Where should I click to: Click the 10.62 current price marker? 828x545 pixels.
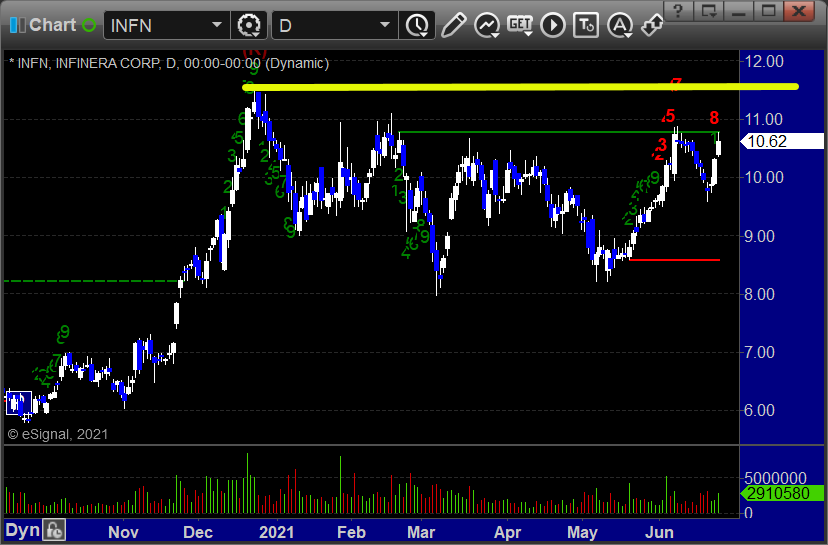tap(782, 141)
